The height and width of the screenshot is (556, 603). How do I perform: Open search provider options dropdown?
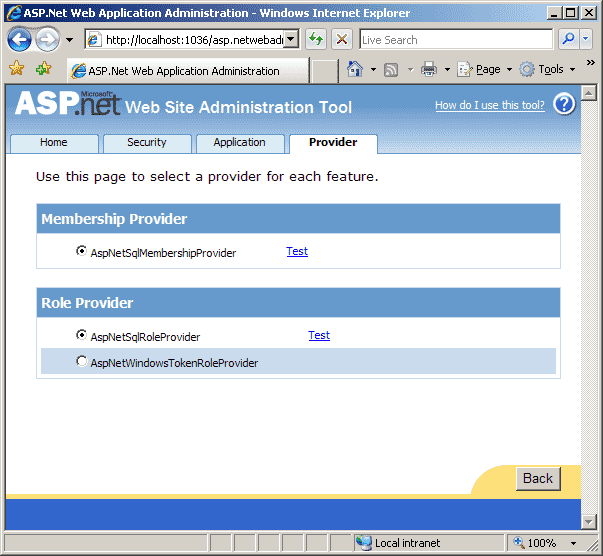coord(586,39)
